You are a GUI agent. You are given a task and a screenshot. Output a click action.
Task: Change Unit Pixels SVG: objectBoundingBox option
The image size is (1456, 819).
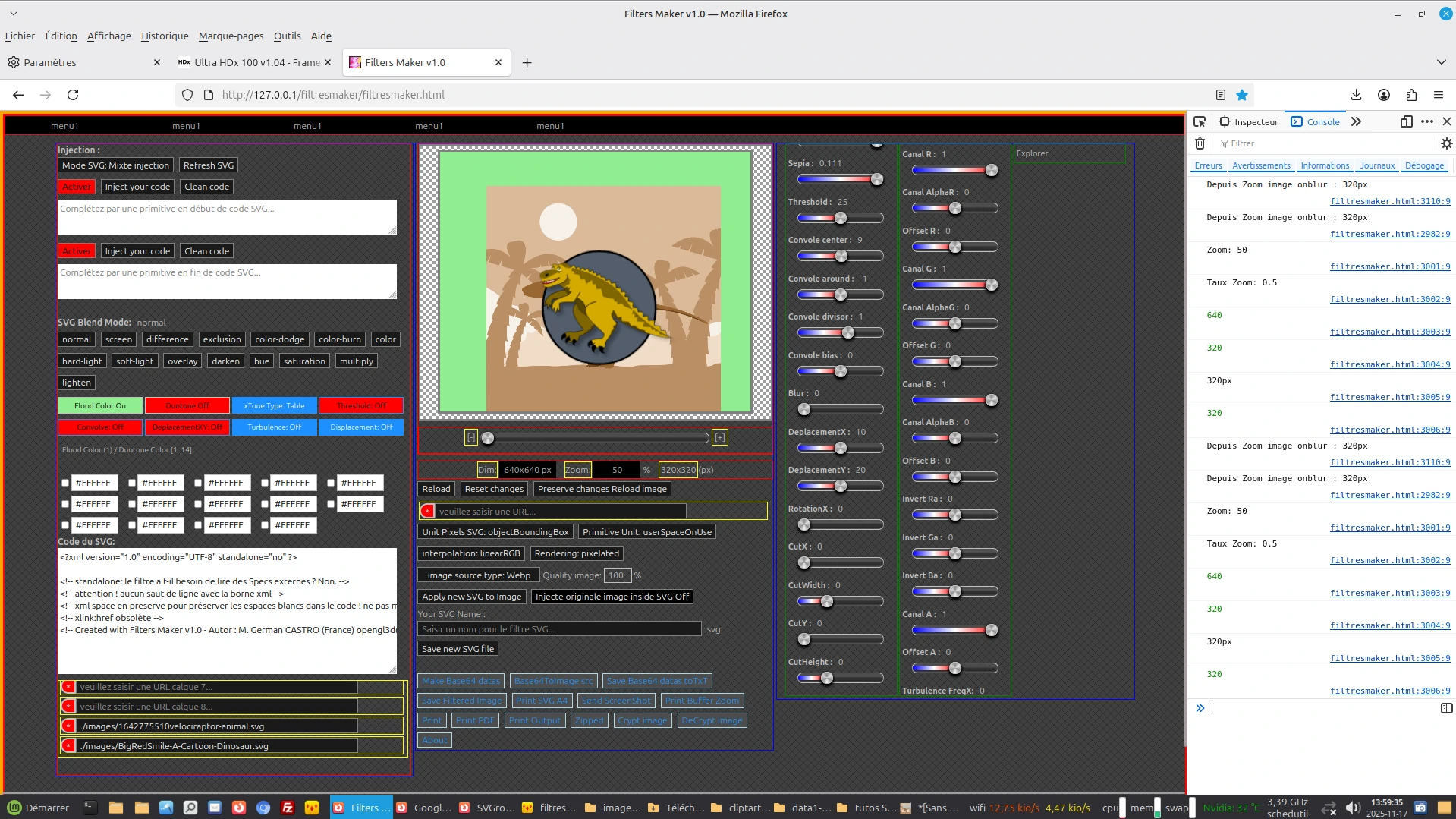495,532
